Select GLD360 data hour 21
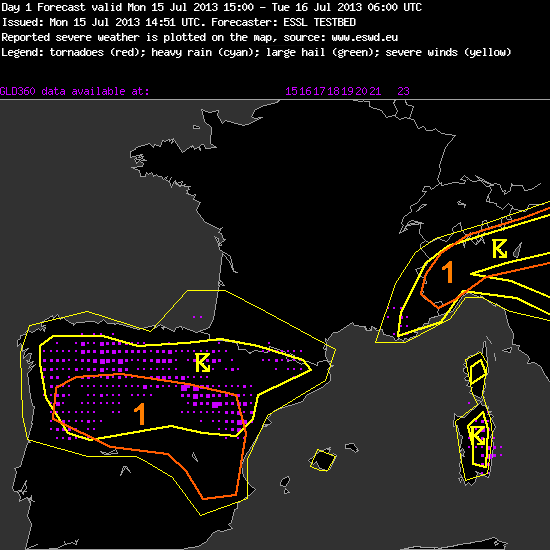 click(x=375, y=91)
